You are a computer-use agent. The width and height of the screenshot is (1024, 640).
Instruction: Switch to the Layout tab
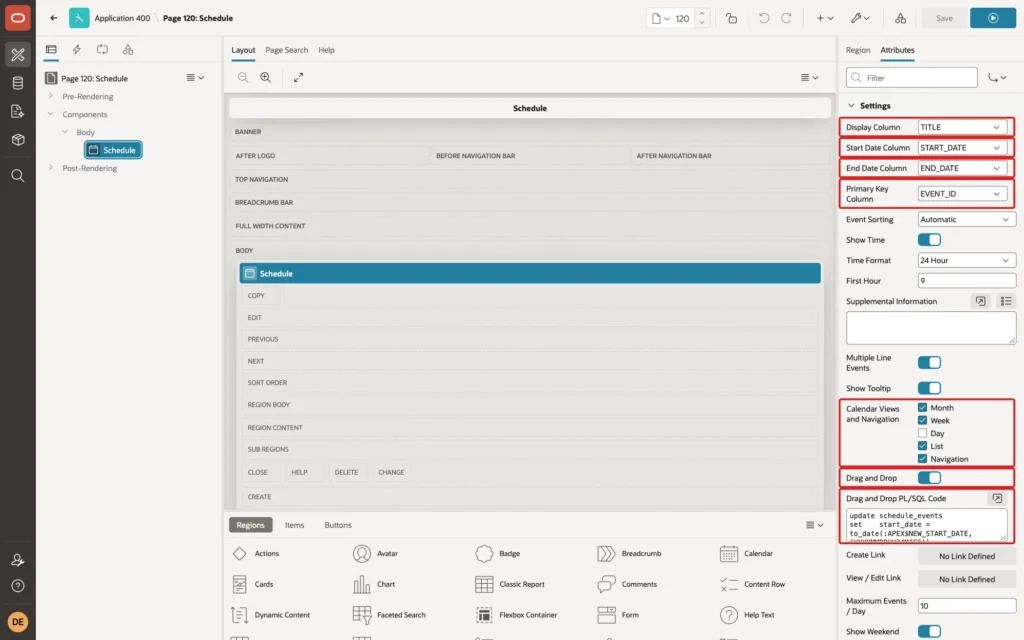(243, 50)
